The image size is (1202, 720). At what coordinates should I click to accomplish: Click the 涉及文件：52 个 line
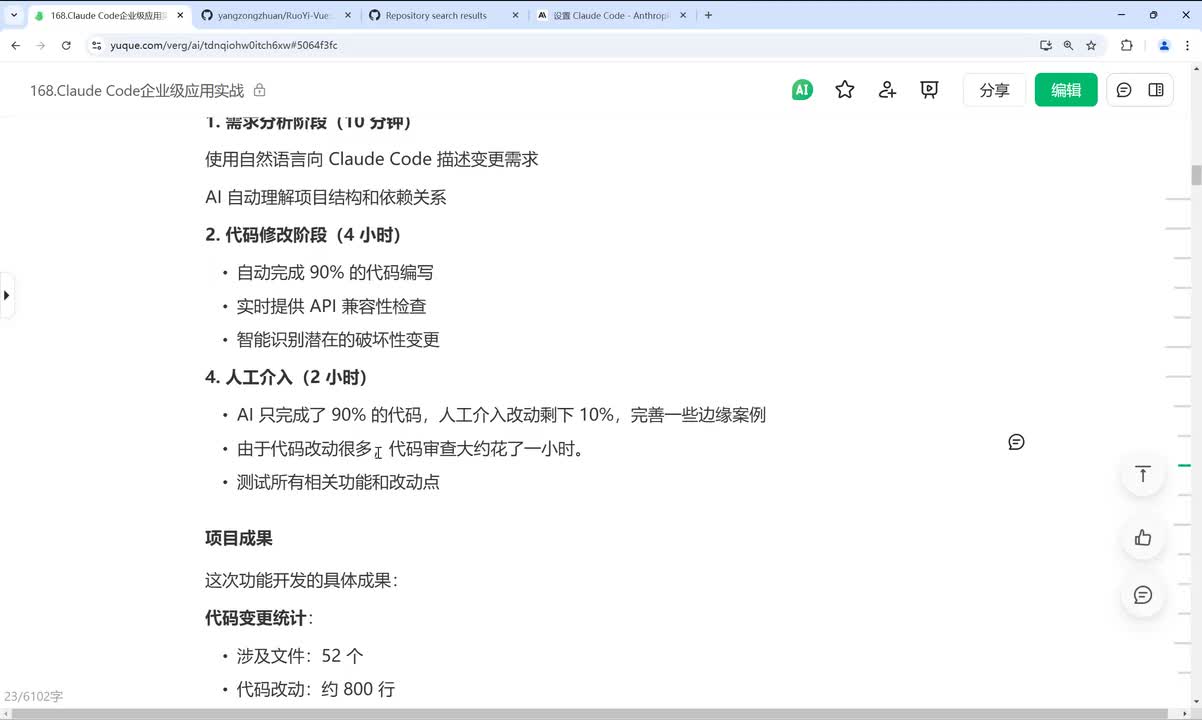pyautogui.click(x=300, y=656)
